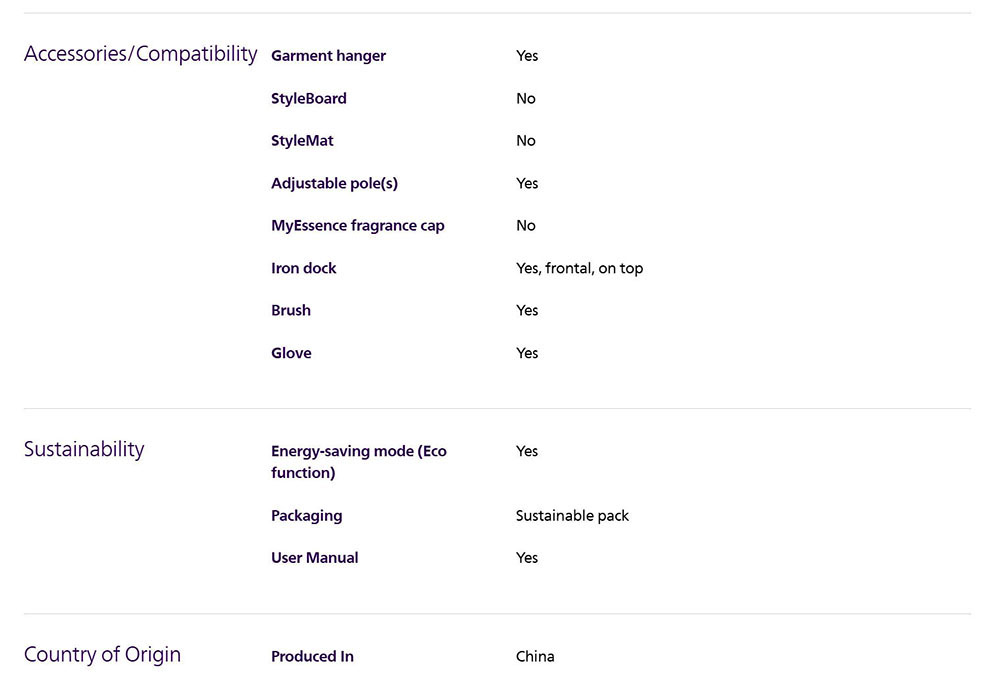
Task: Select the Glove specification label
Action: 291,353
